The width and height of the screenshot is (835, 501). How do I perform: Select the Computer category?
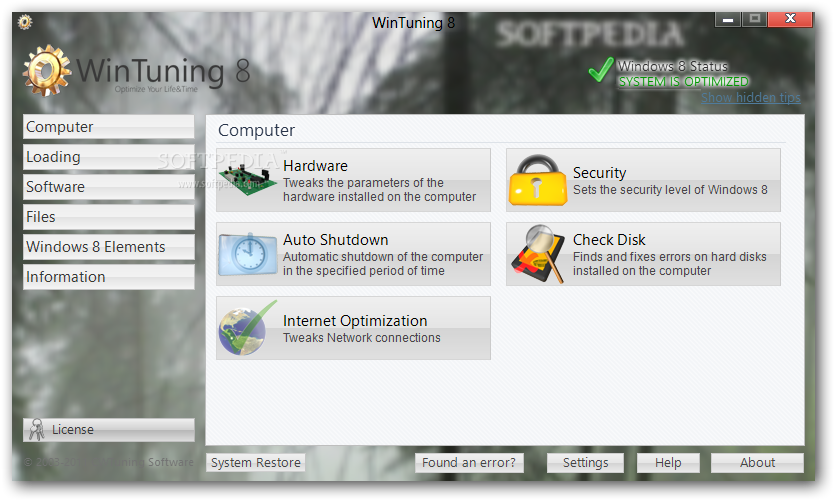[109, 127]
